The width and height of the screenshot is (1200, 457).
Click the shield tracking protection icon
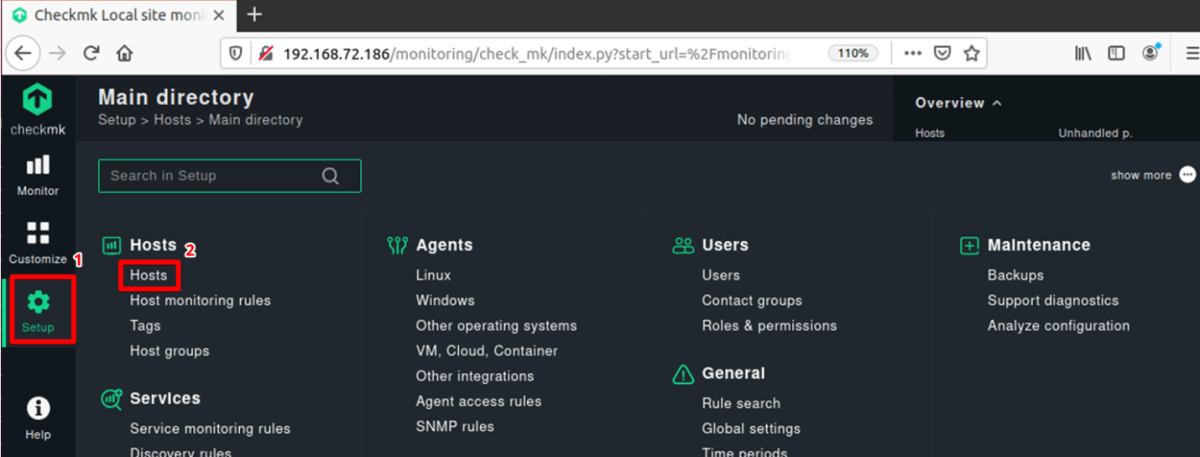click(x=235, y=53)
